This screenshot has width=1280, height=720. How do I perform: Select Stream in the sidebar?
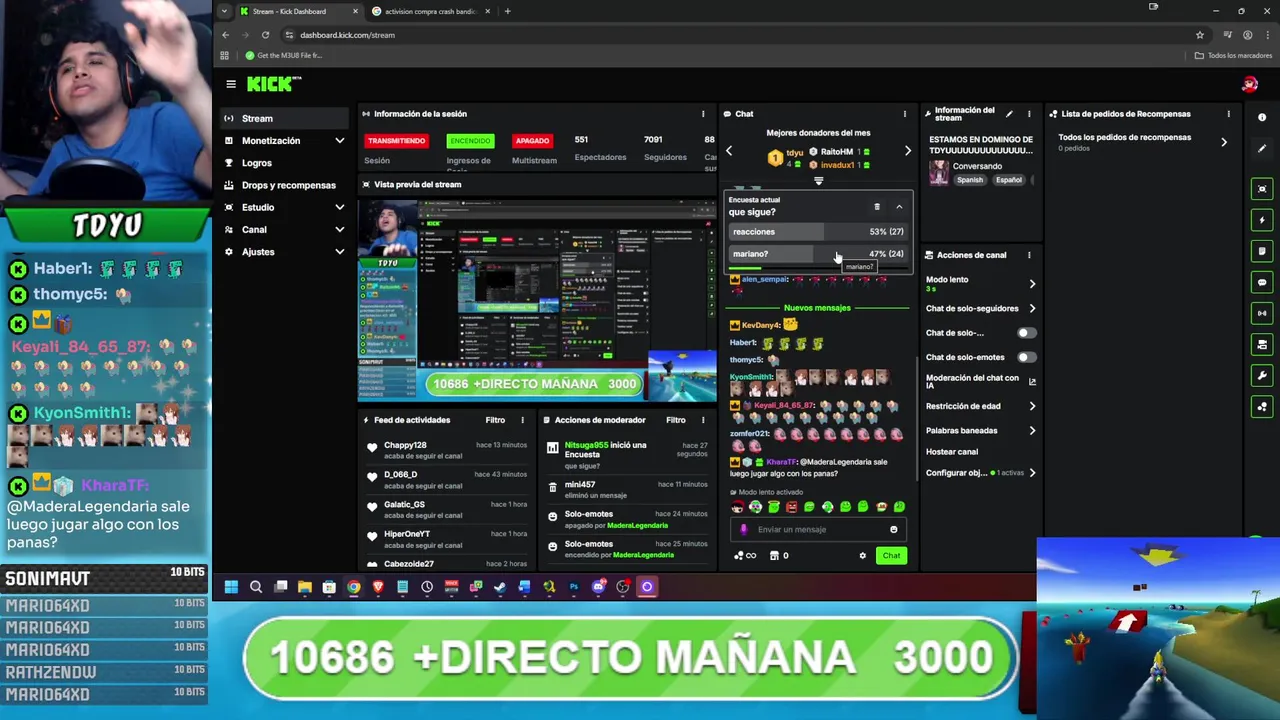pyautogui.click(x=283, y=118)
